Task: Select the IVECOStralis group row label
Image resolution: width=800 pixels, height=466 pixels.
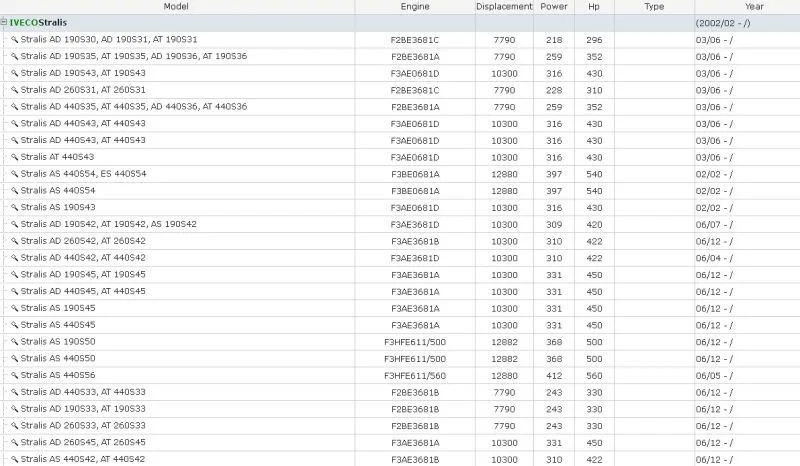Action: click(38, 23)
